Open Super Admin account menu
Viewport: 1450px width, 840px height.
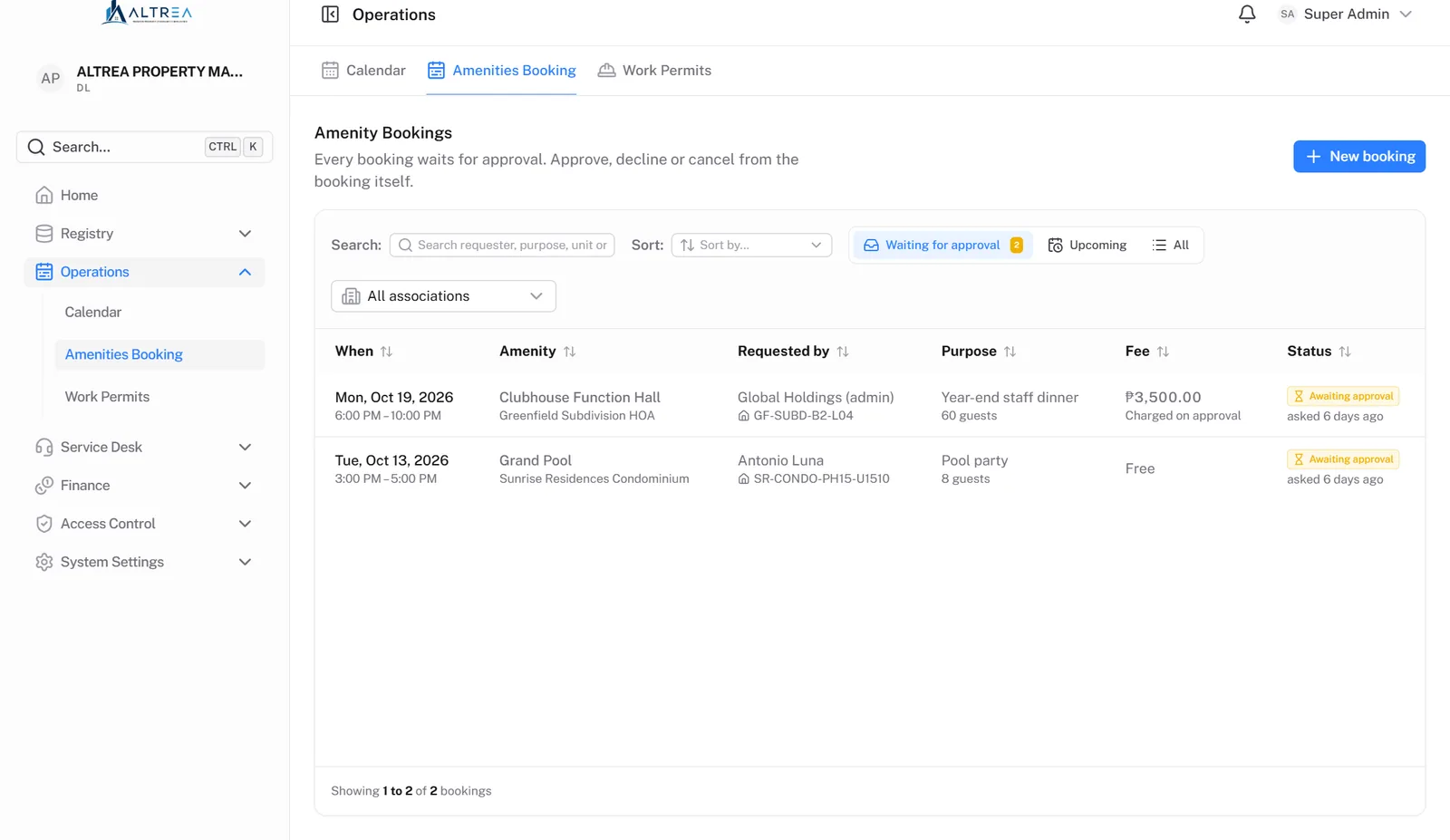1346,14
